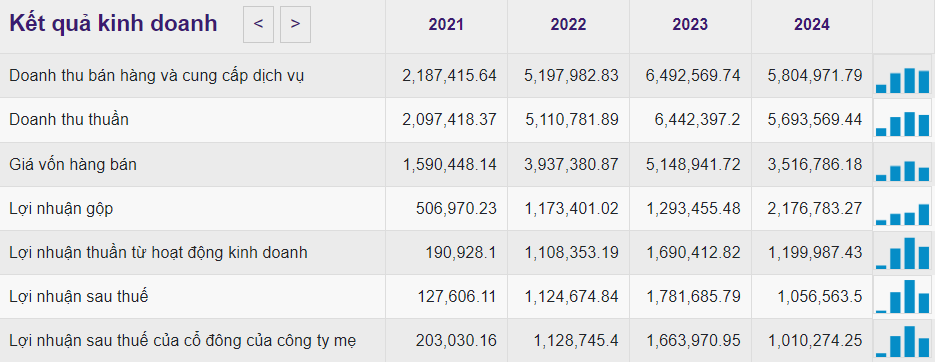Open the bar chart for Doanh thu bán hàng
Image resolution: width=935 pixels, height=362 pixels.
pyautogui.click(x=902, y=76)
